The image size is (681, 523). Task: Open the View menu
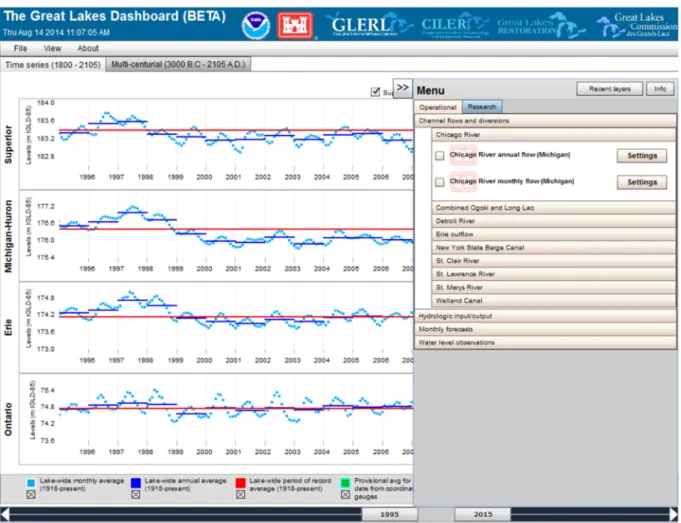[52, 48]
